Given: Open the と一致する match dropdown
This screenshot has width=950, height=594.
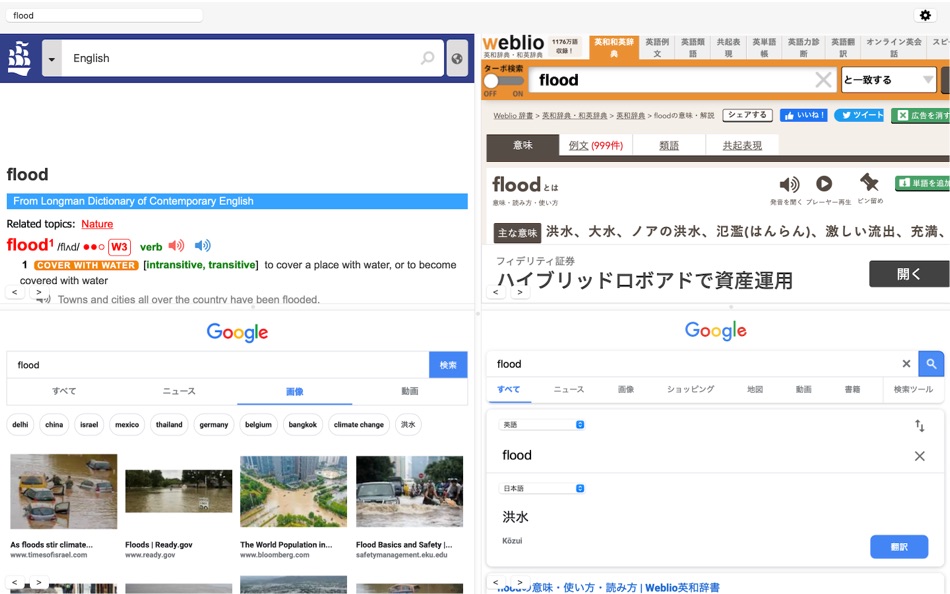Looking at the screenshot, I should coord(888,79).
